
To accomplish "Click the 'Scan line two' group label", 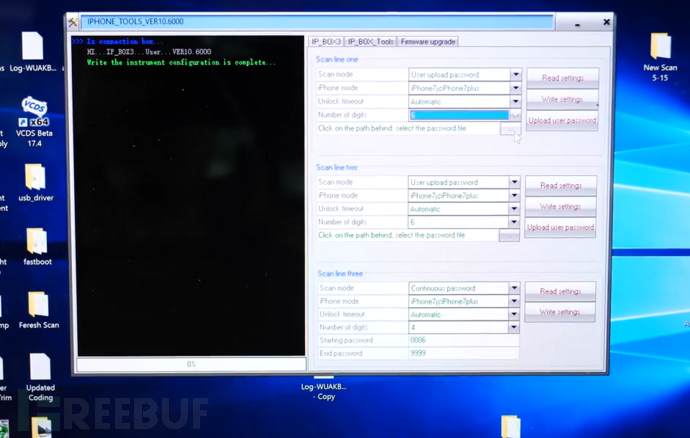I will 337,167.
